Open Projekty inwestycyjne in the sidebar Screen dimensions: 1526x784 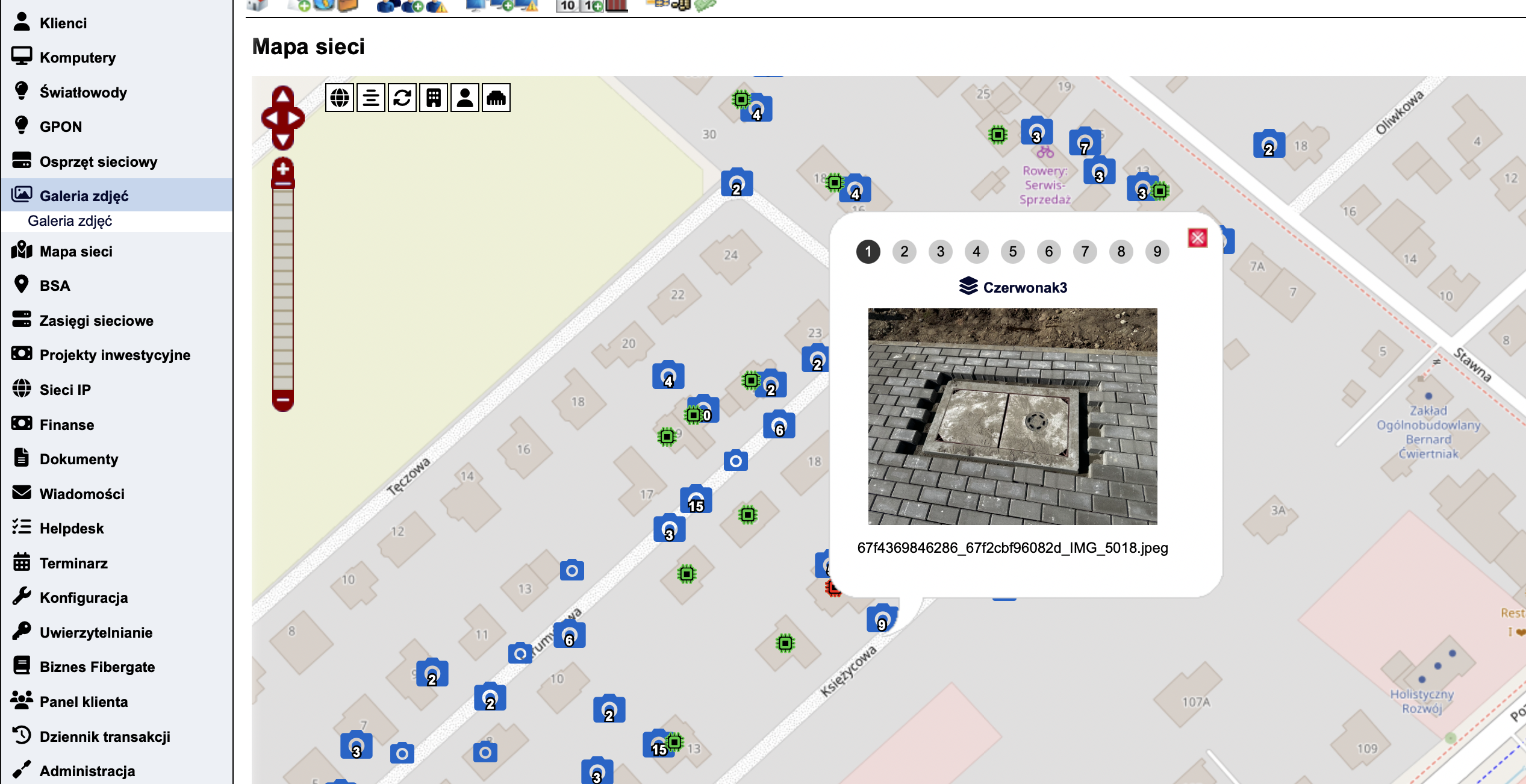[x=117, y=355]
